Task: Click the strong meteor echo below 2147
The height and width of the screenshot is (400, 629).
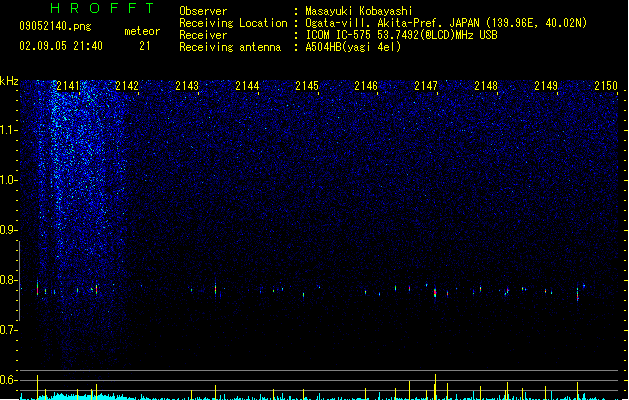Action: point(435,292)
